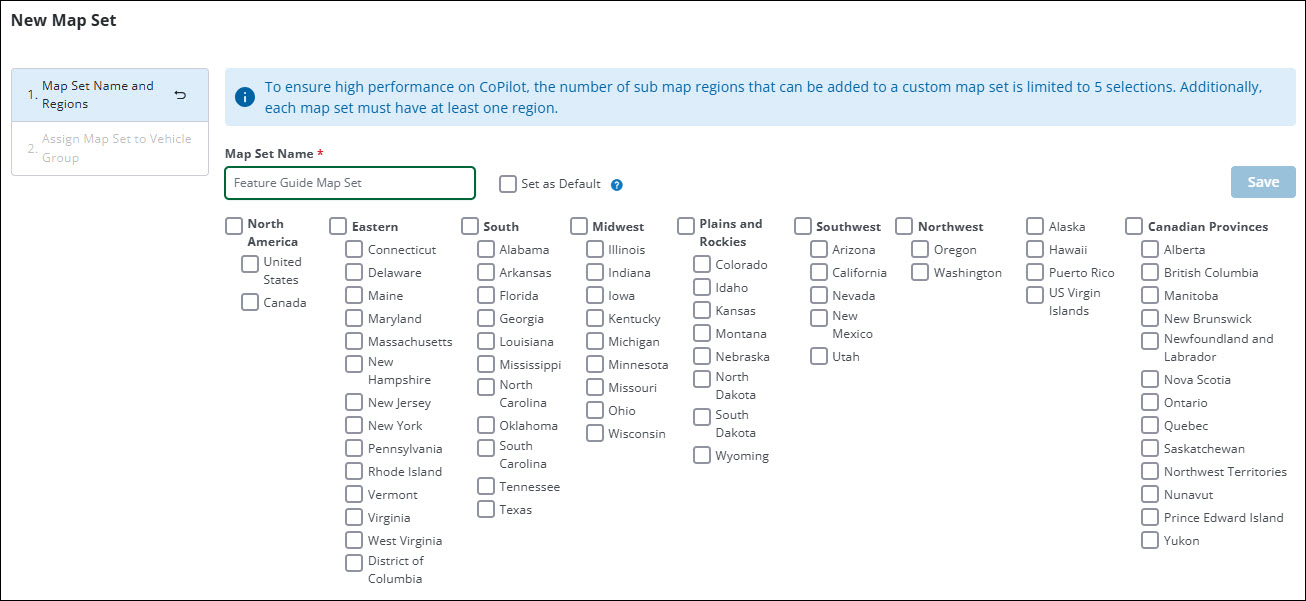
Task: Check the entire Eastern region
Action: (337, 226)
